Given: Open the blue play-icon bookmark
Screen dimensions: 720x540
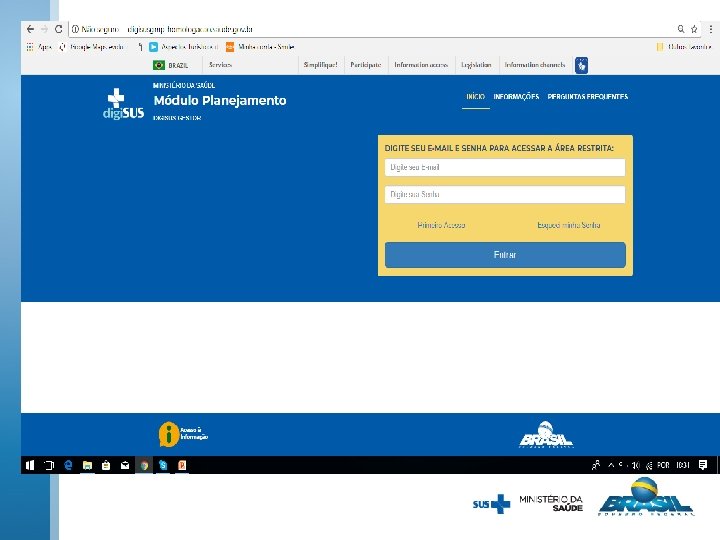Looking at the screenshot, I should click(183, 47).
